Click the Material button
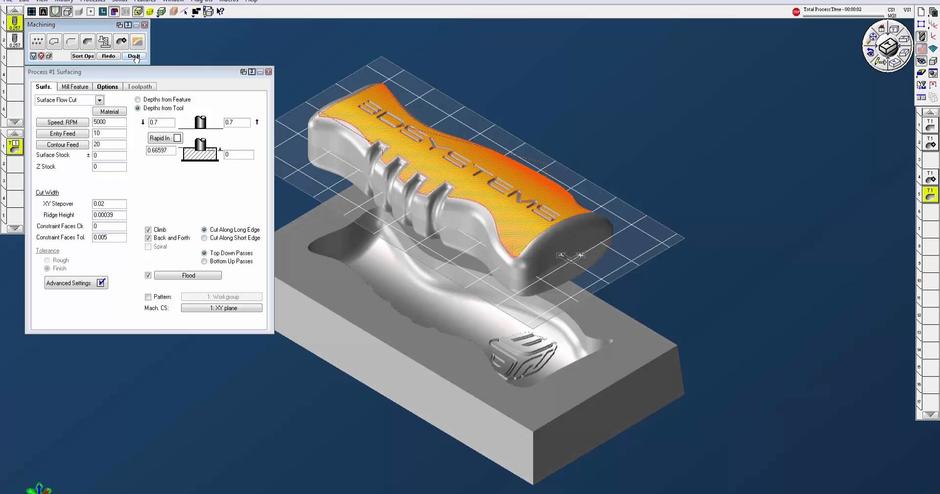This screenshot has height=494, width=940. tap(110, 112)
